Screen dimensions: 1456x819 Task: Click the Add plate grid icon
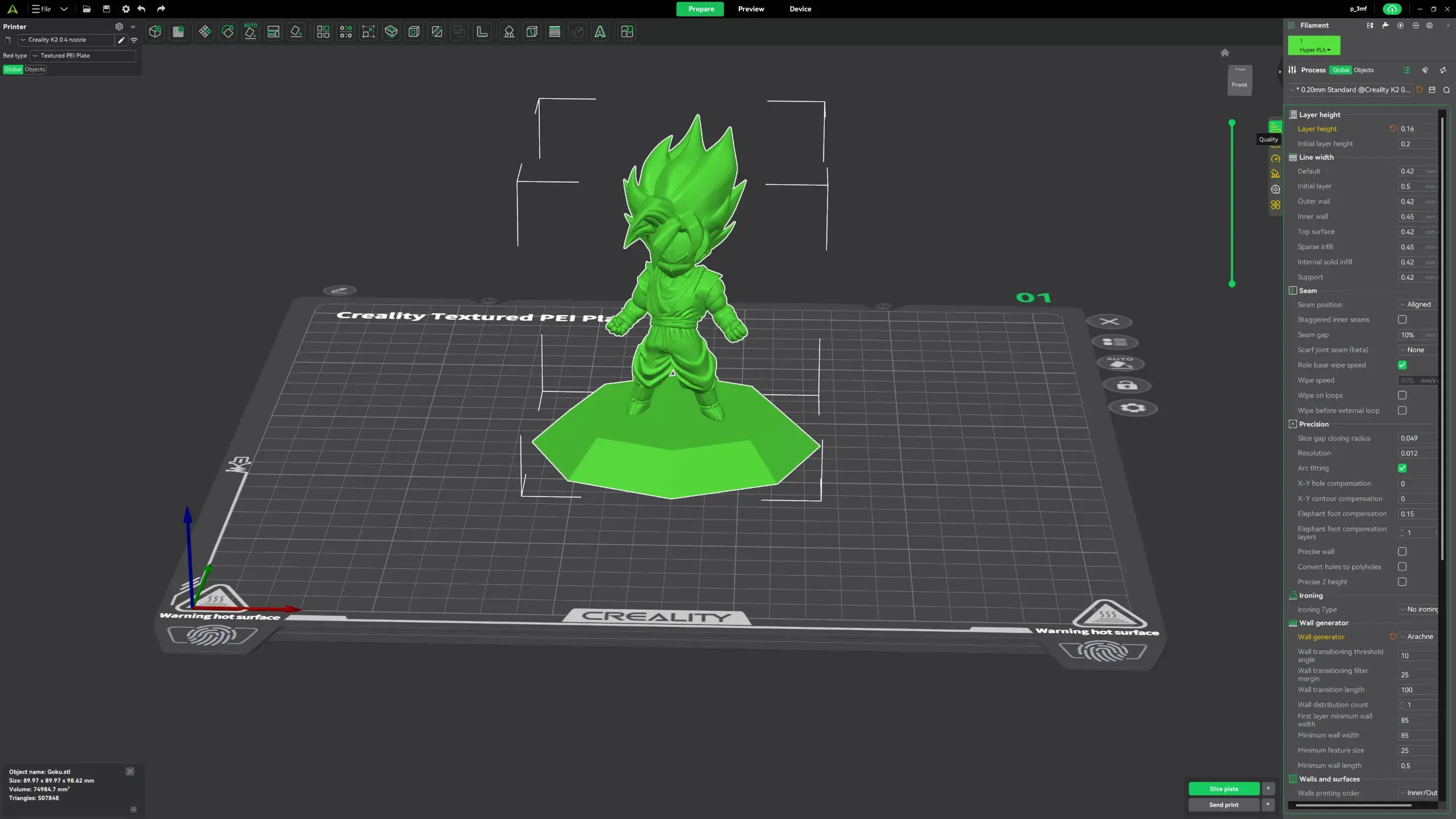pos(179,32)
